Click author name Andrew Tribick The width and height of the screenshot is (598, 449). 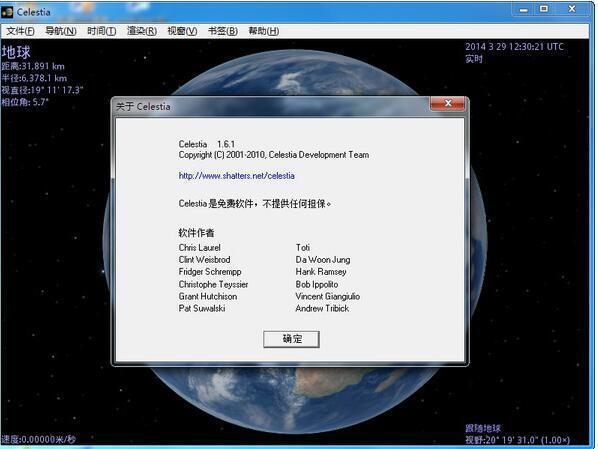click(322, 308)
